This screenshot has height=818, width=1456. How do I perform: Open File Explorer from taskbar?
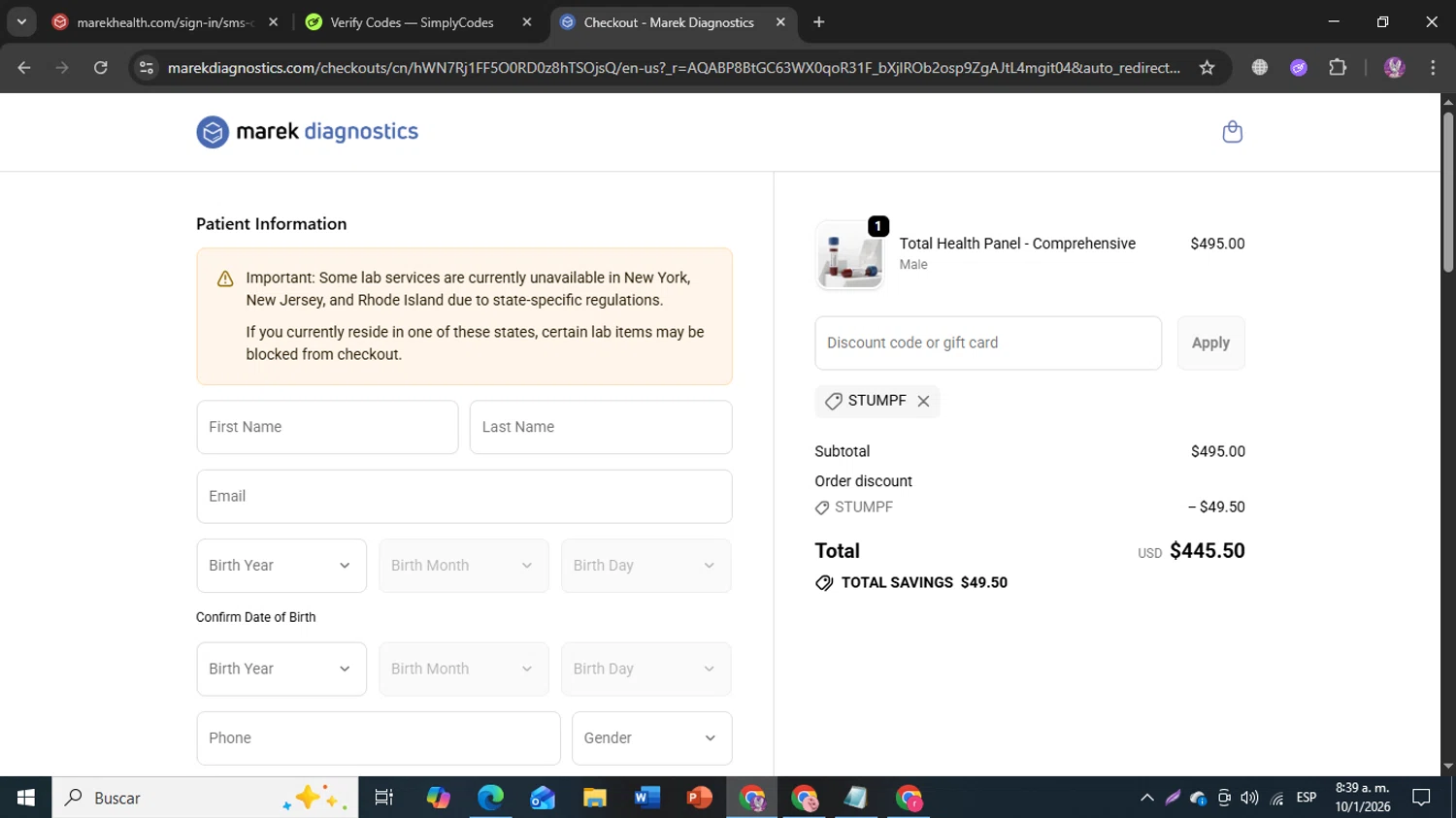pos(594,798)
